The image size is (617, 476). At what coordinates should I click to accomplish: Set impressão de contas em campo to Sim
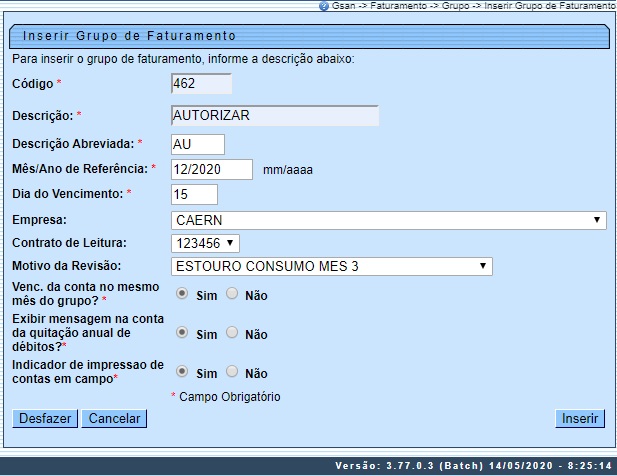pyautogui.click(x=182, y=371)
